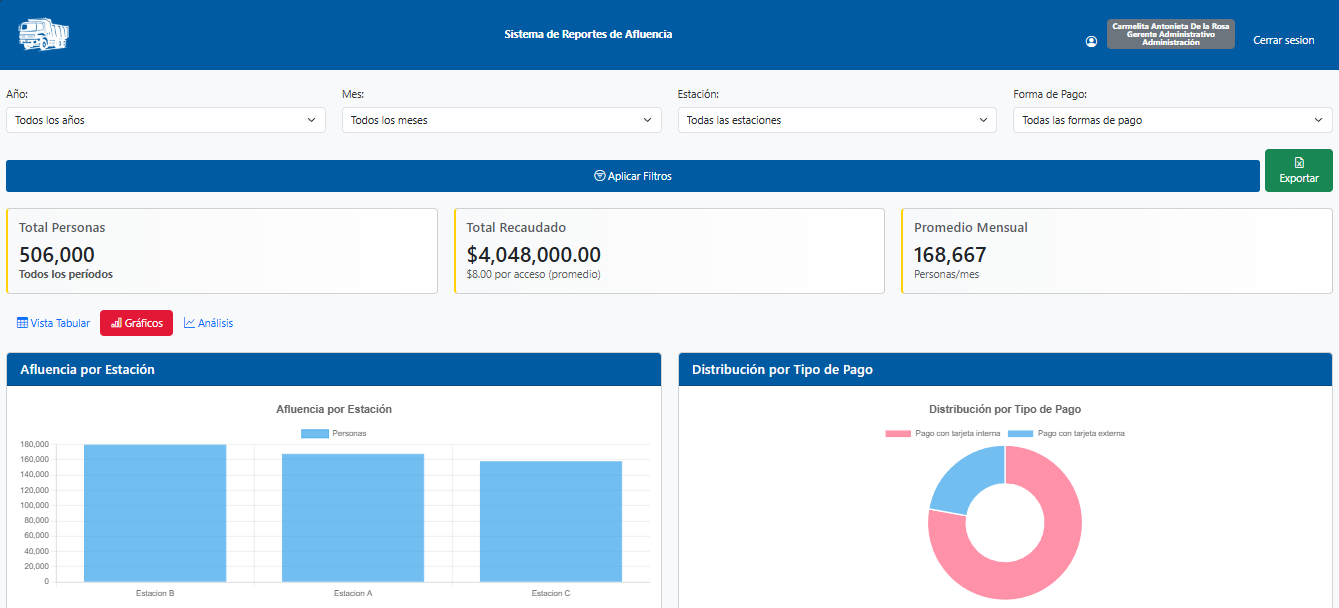Expand the Forma de Pago dropdown

point(1172,120)
